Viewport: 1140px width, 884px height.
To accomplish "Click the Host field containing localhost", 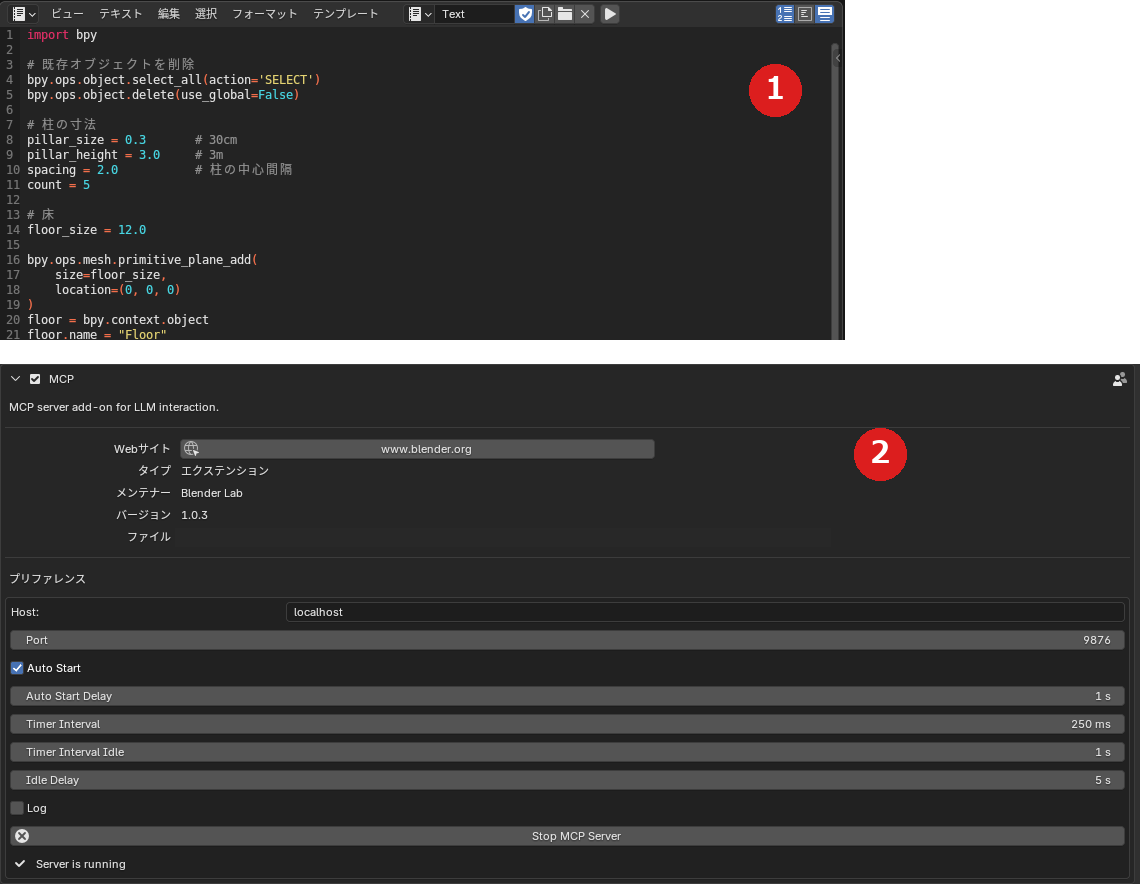I will (705, 612).
